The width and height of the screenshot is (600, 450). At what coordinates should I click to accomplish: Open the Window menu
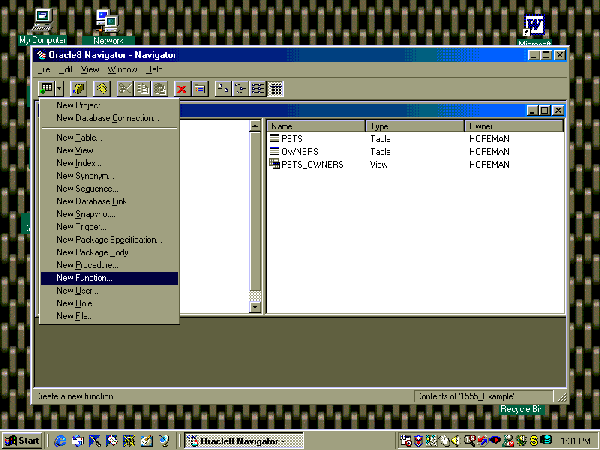(122, 70)
